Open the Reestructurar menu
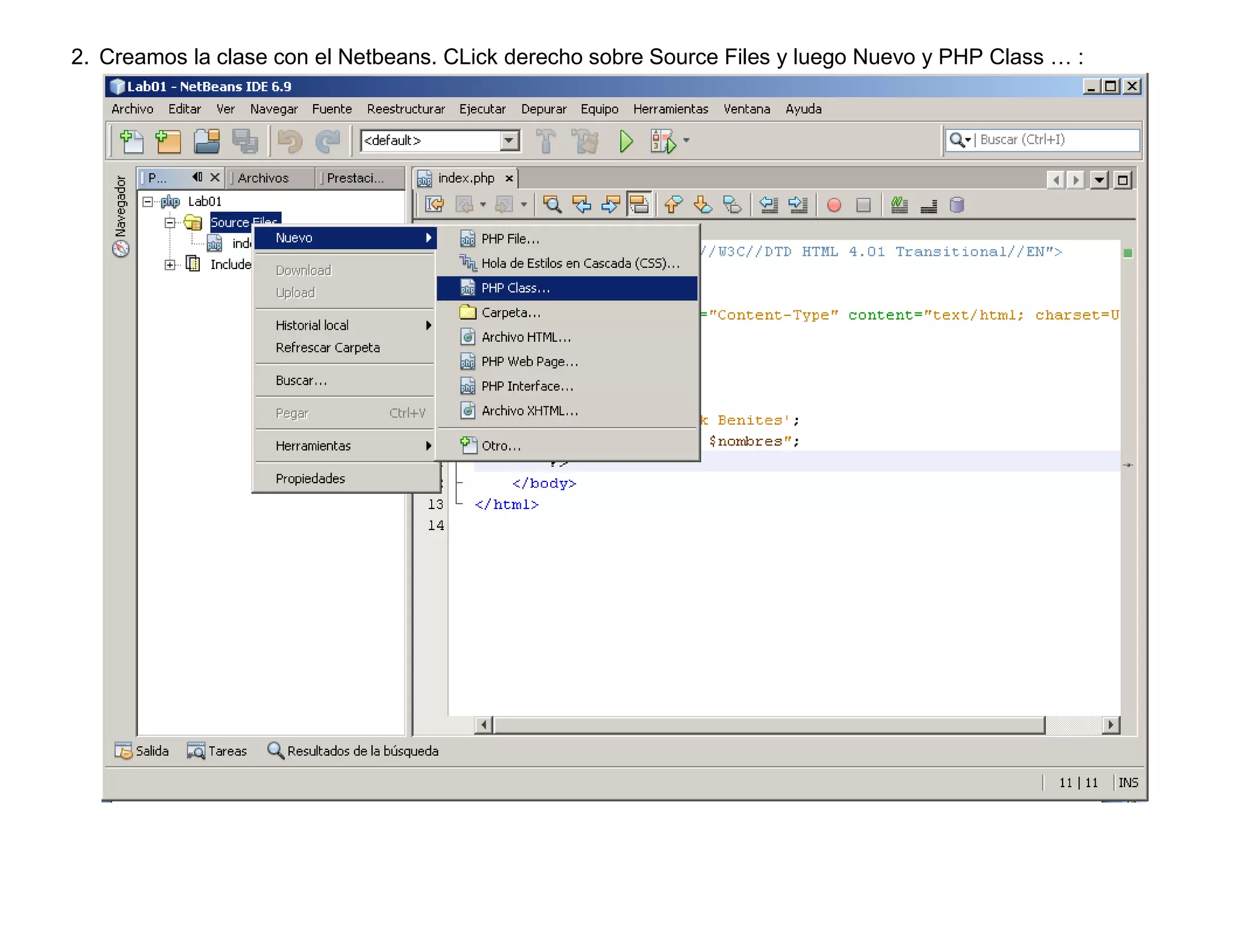 coord(406,109)
